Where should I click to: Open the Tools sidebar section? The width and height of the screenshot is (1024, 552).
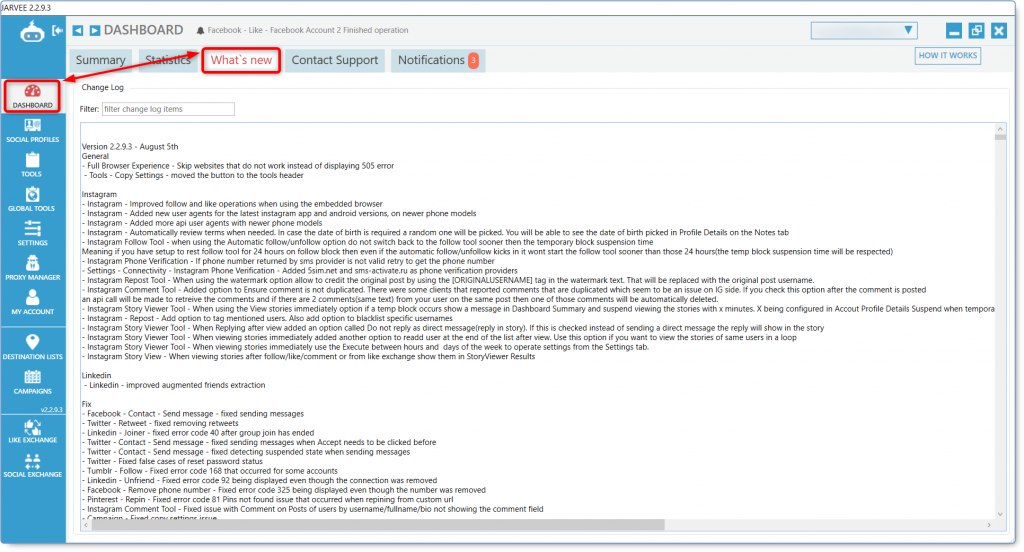pyautogui.click(x=32, y=164)
